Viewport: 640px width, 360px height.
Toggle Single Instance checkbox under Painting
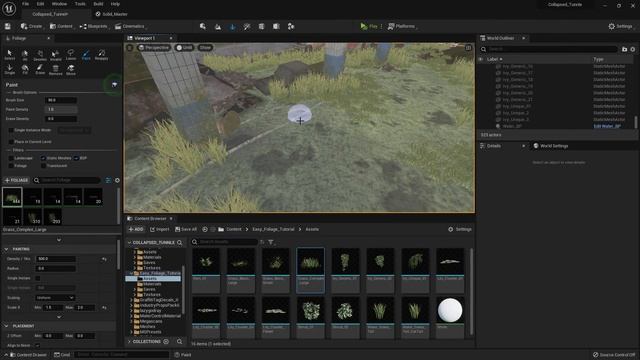(x=38, y=278)
